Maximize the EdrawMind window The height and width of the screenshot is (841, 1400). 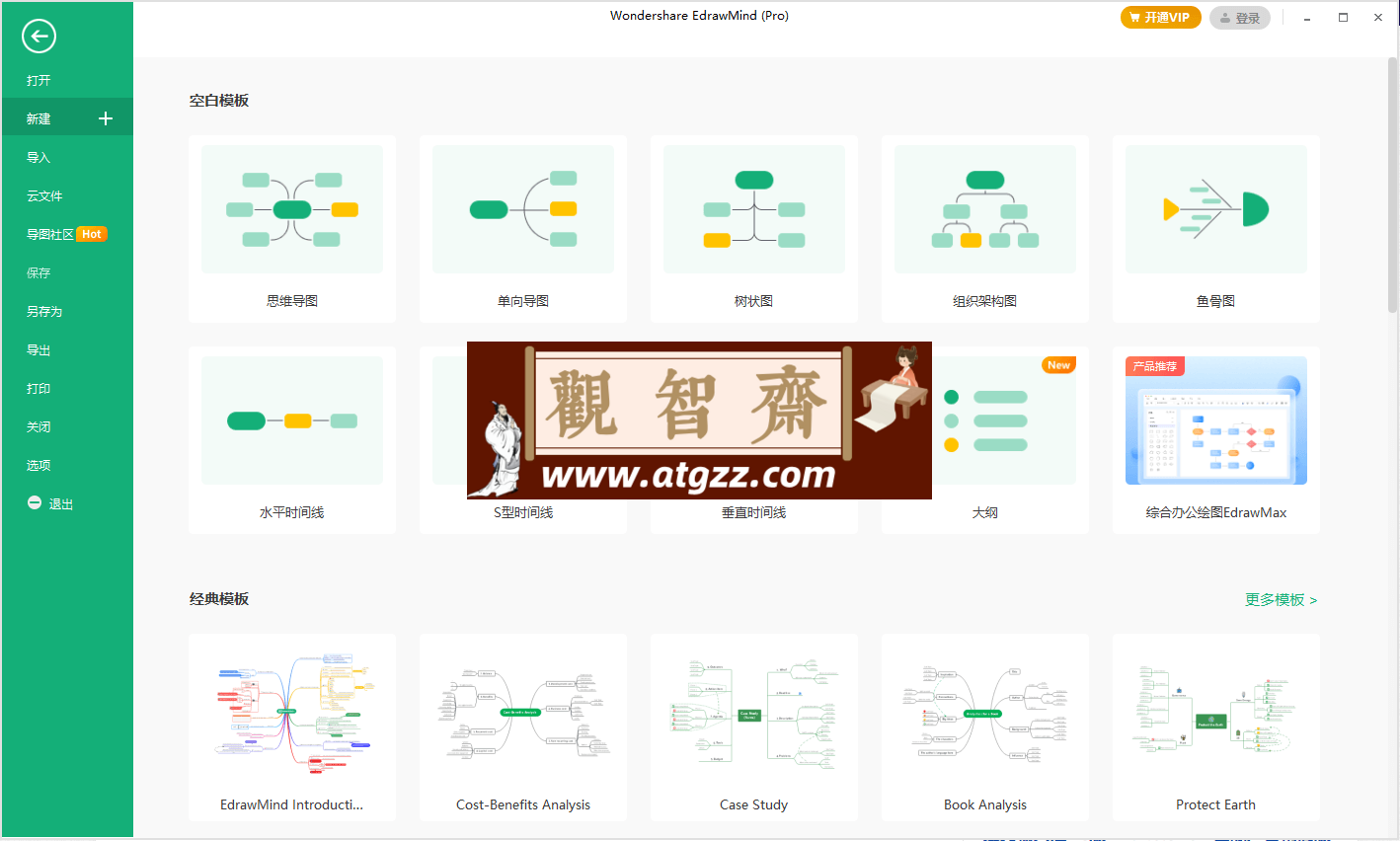(1343, 18)
